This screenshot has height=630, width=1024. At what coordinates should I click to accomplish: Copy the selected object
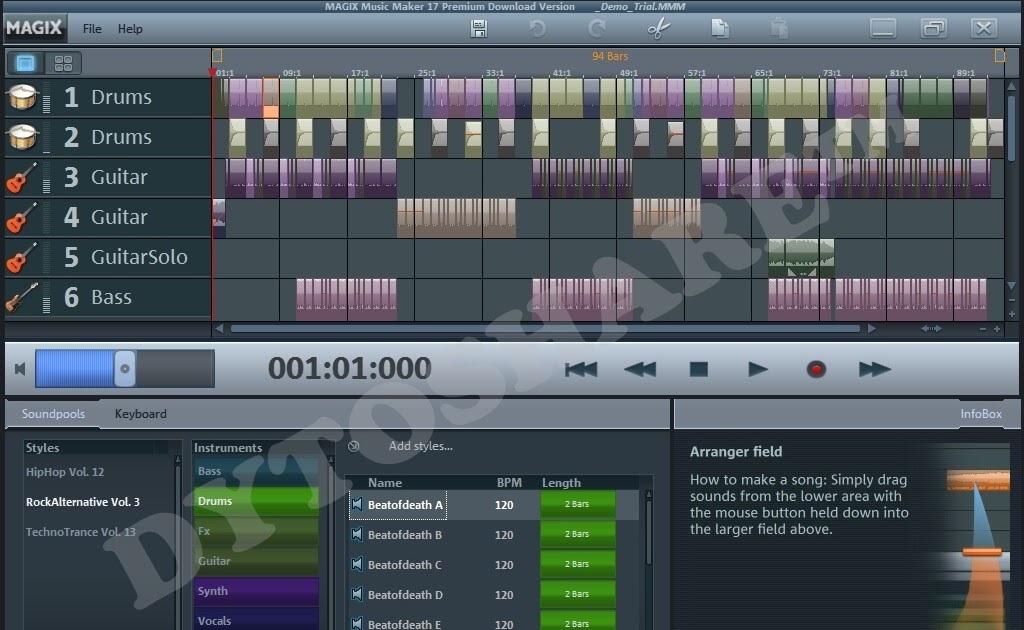(x=719, y=28)
